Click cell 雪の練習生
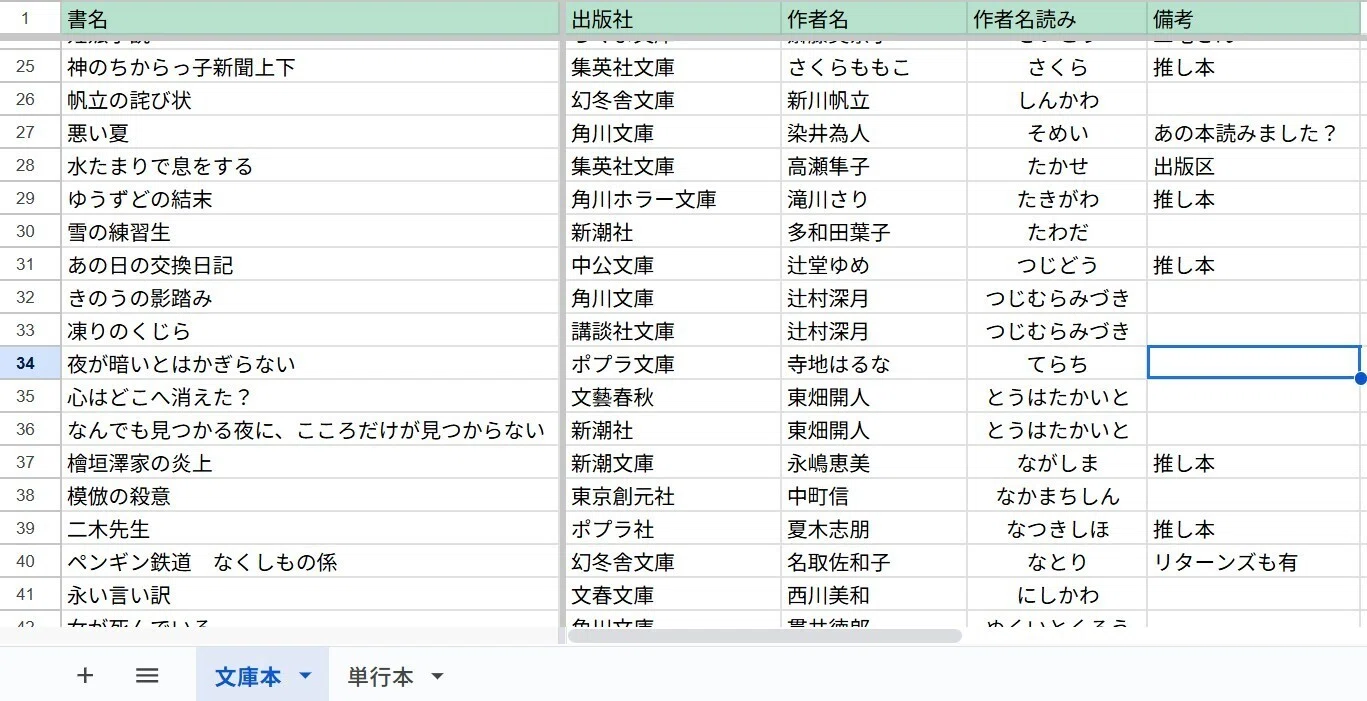 coord(310,232)
